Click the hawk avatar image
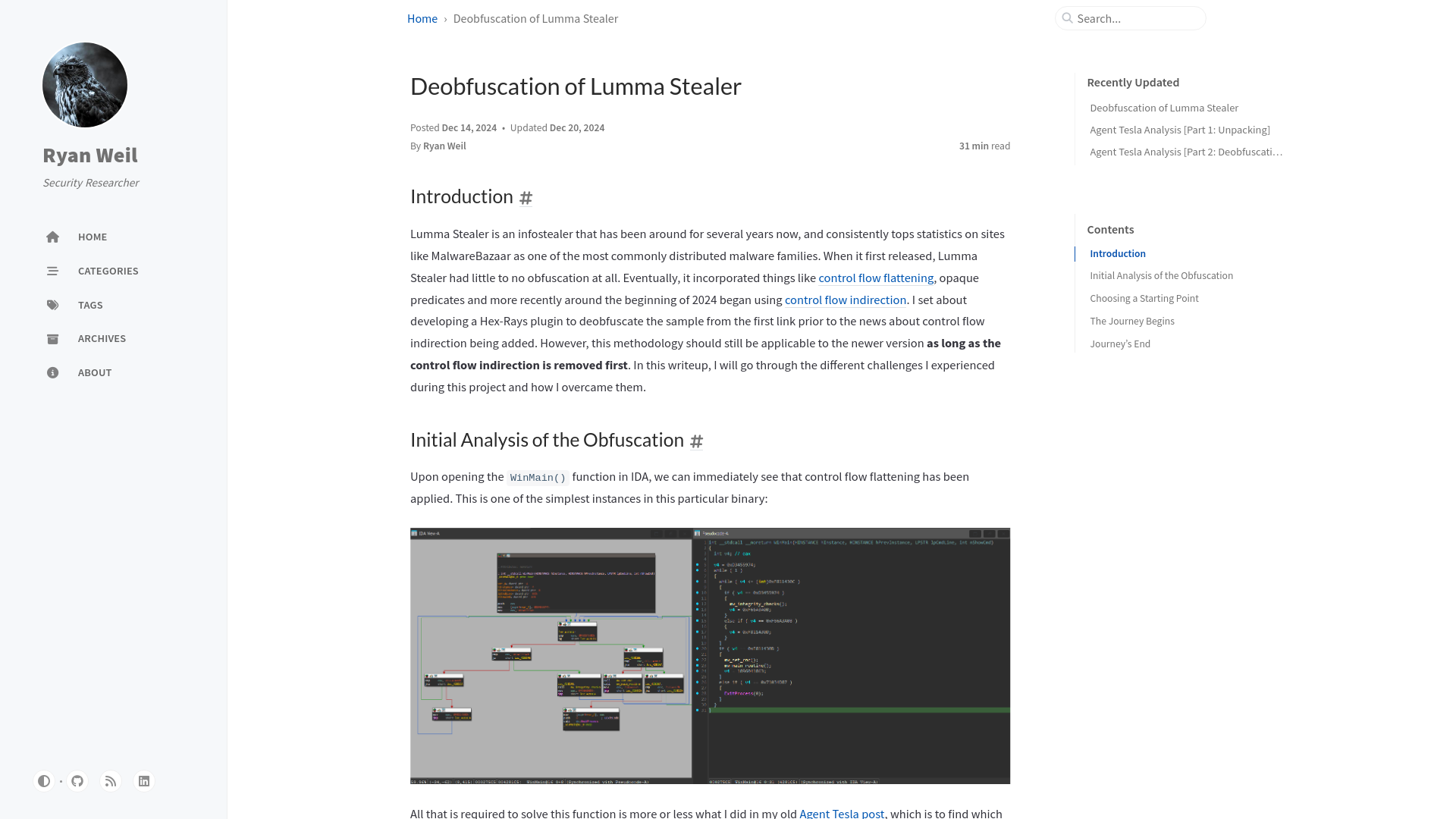Image resolution: width=1456 pixels, height=819 pixels. (85, 85)
